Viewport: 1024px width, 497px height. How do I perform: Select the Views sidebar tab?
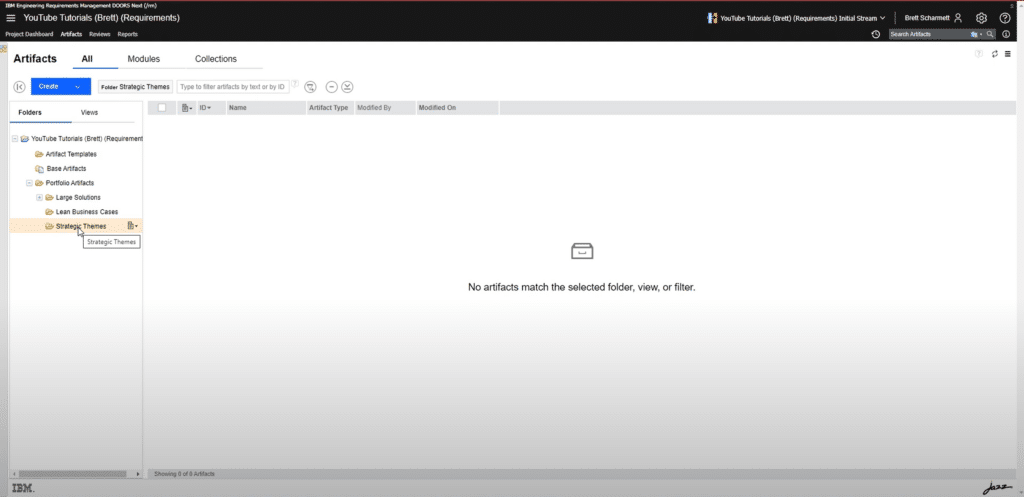(x=89, y=112)
